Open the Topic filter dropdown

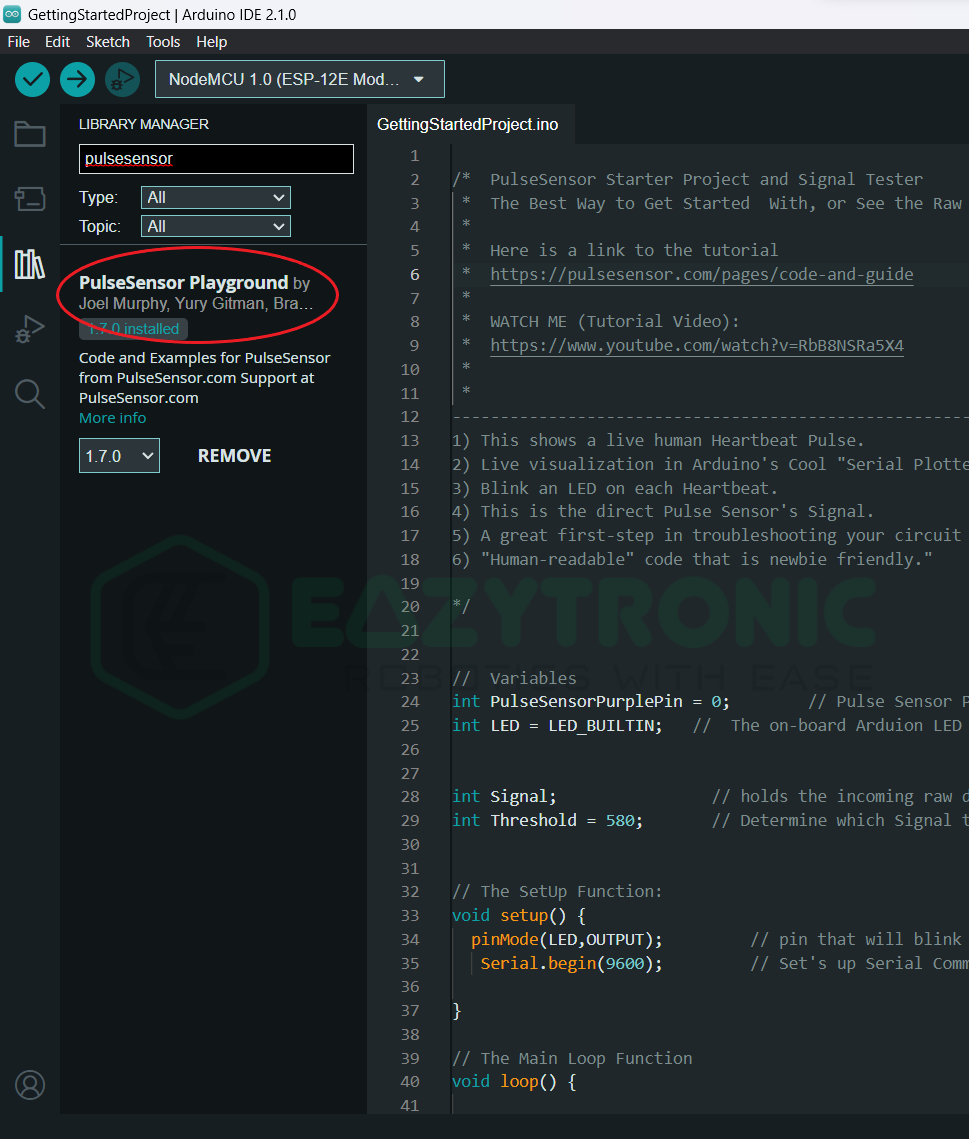coord(215,227)
